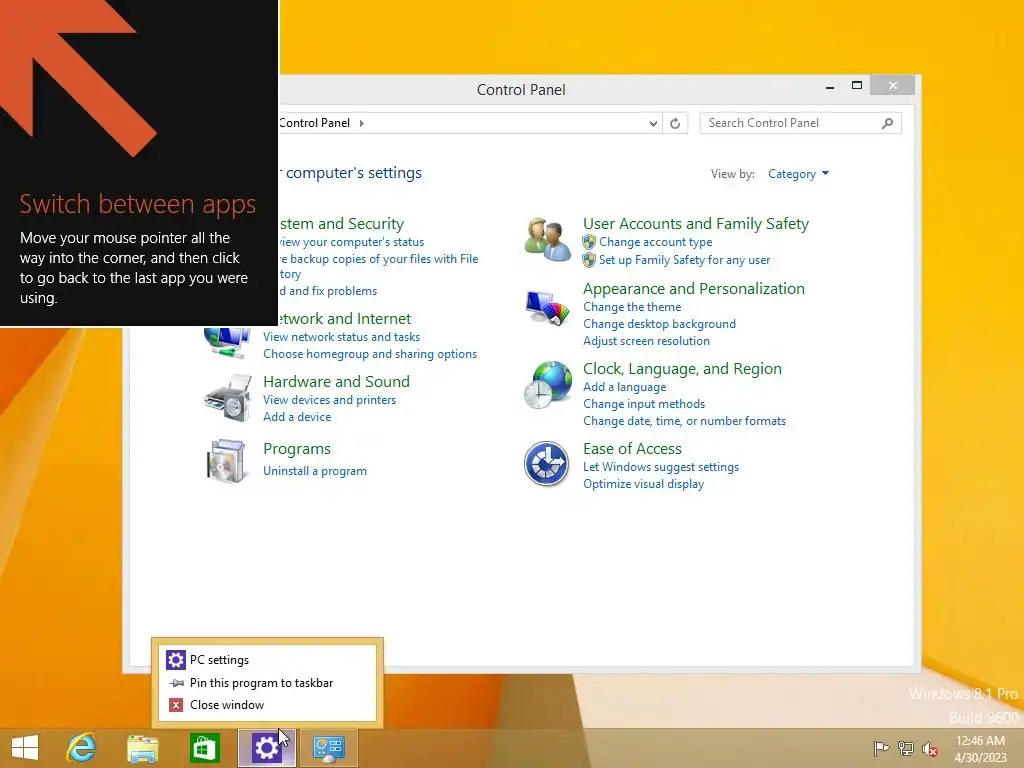
Task: Open the Store app from the taskbar
Action: point(204,748)
